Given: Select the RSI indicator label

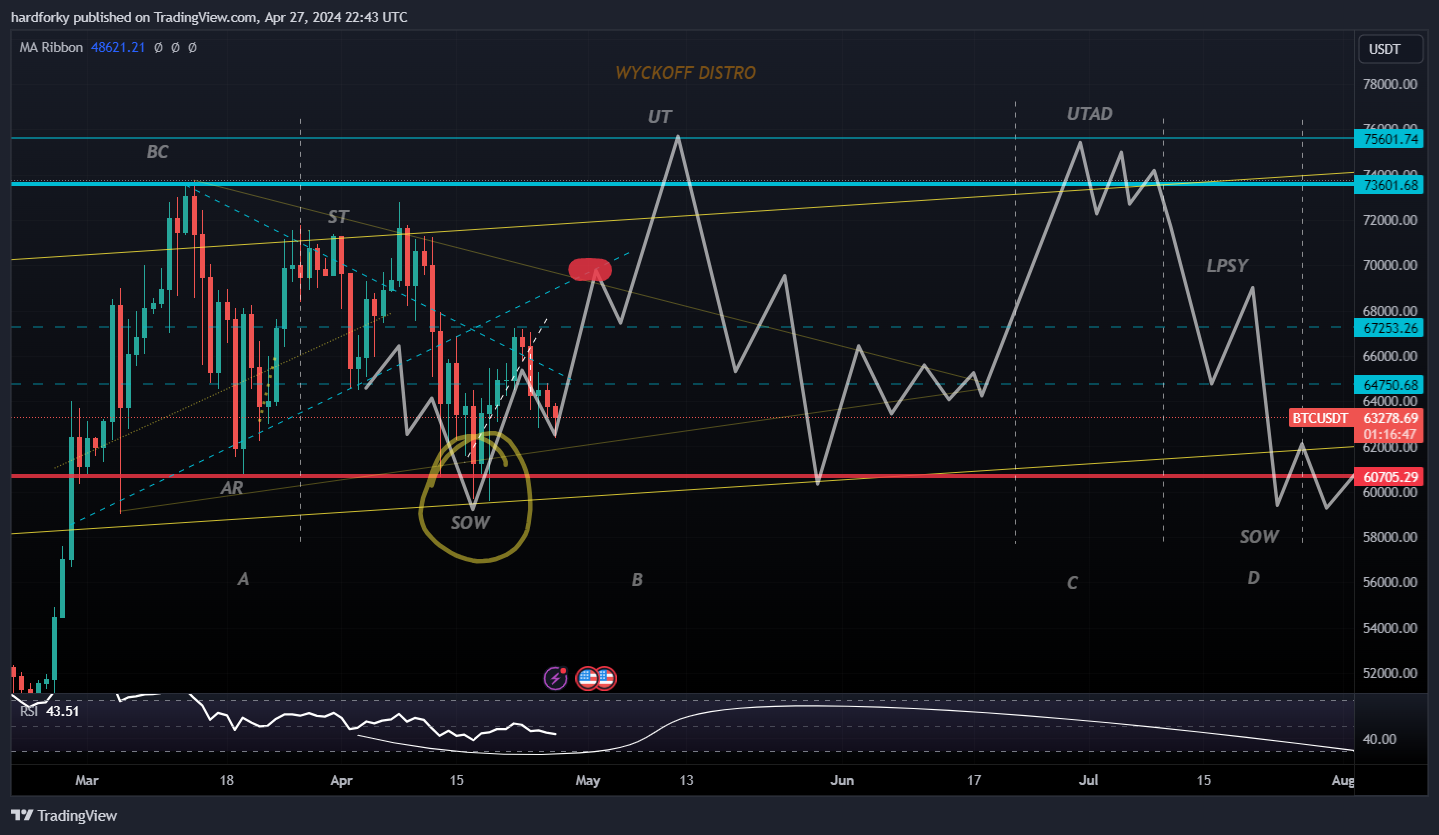Looking at the screenshot, I should [x=30, y=711].
